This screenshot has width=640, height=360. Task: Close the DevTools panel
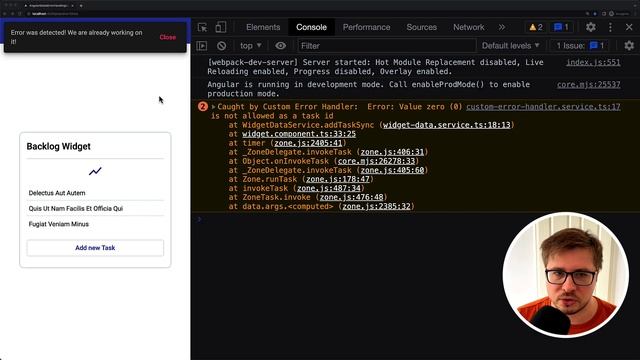click(x=629, y=27)
